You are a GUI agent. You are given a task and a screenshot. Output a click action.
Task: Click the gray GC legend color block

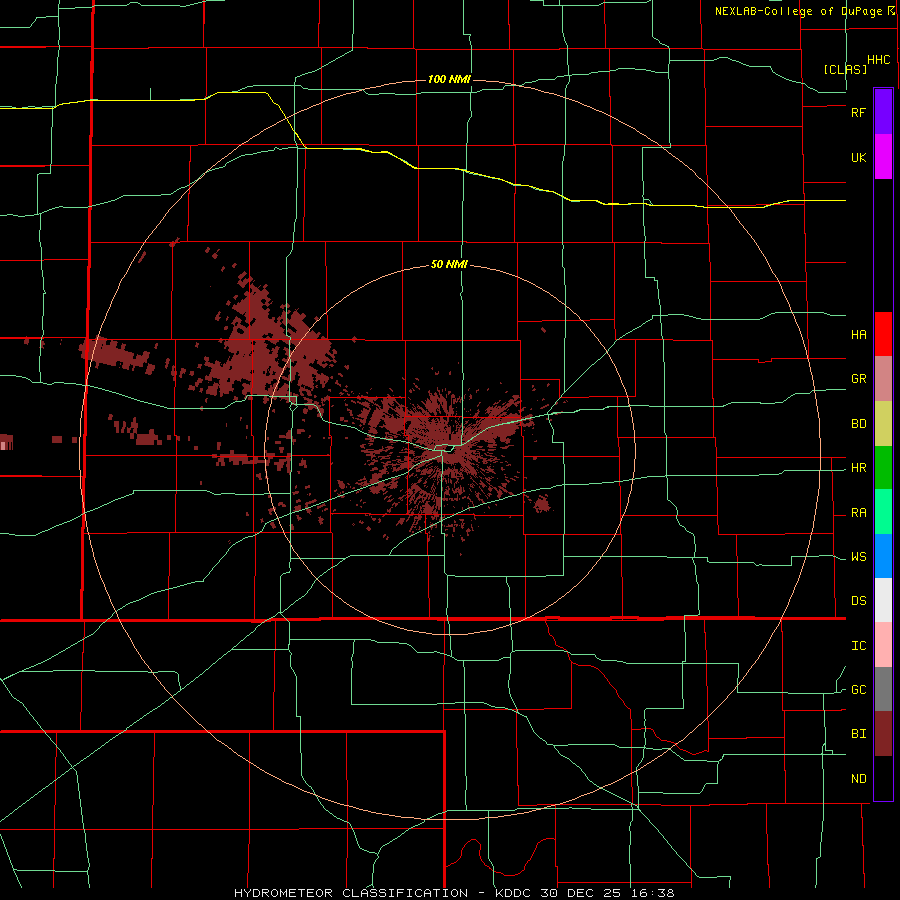(883, 689)
